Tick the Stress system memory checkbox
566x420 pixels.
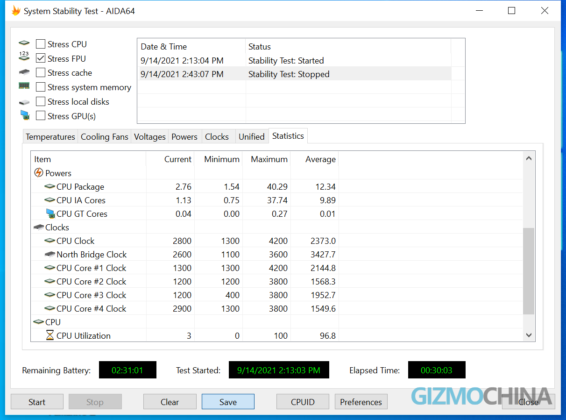(41, 87)
